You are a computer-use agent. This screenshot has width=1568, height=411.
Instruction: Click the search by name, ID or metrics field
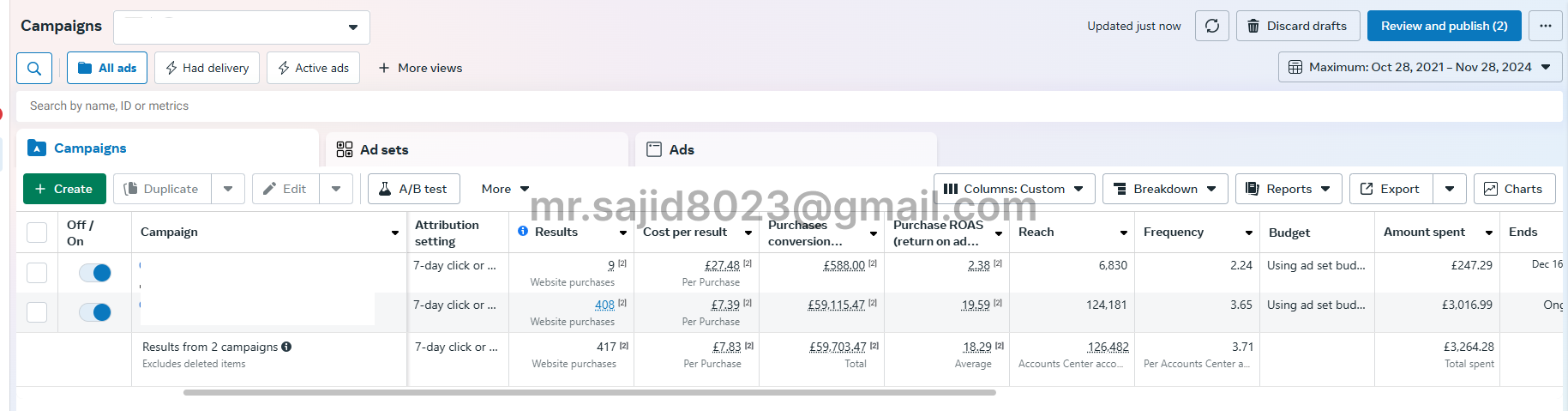[789, 106]
